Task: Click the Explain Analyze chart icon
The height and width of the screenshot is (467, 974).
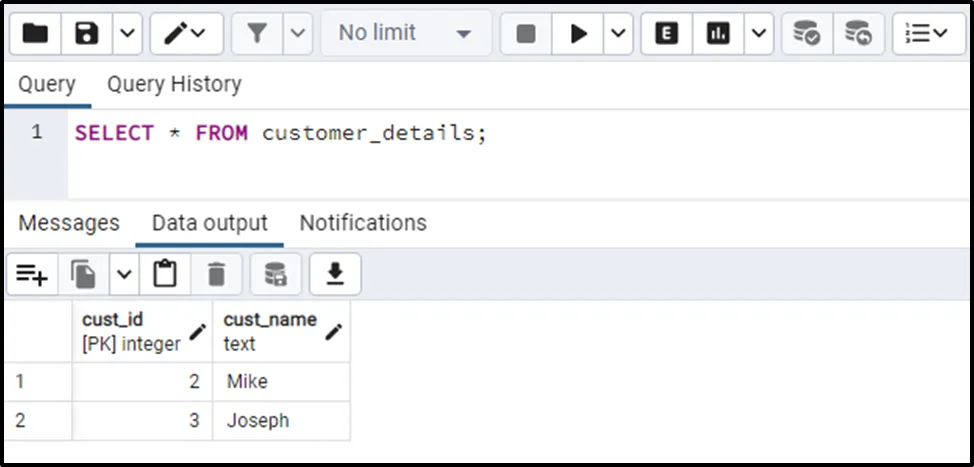Action: pos(717,34)
